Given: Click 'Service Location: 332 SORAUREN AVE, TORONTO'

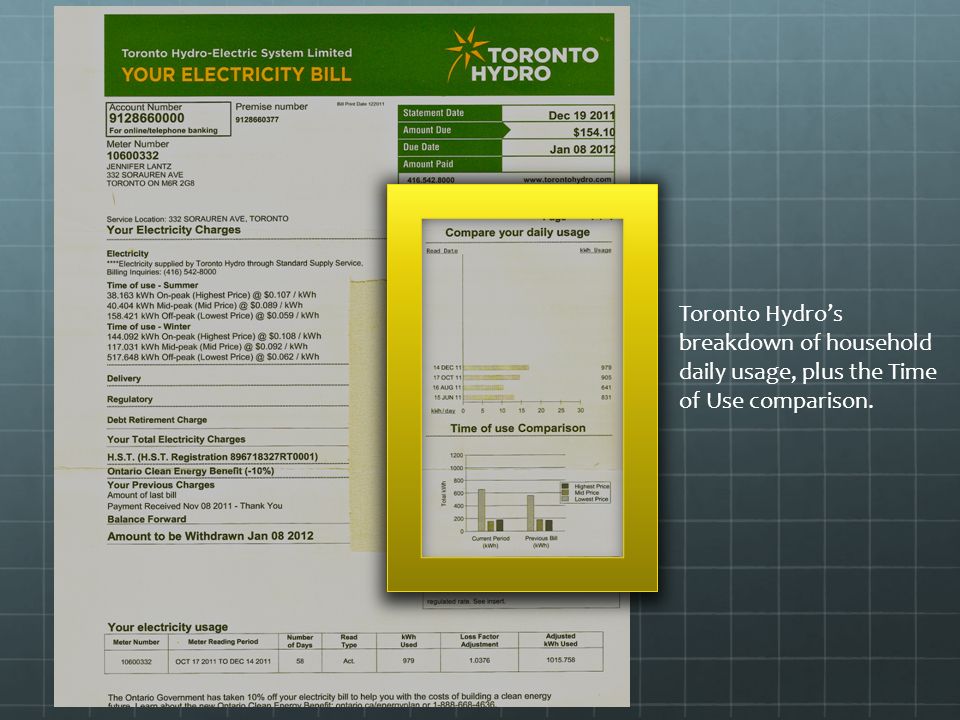Looking at the screenshot, I should [197, 219].
